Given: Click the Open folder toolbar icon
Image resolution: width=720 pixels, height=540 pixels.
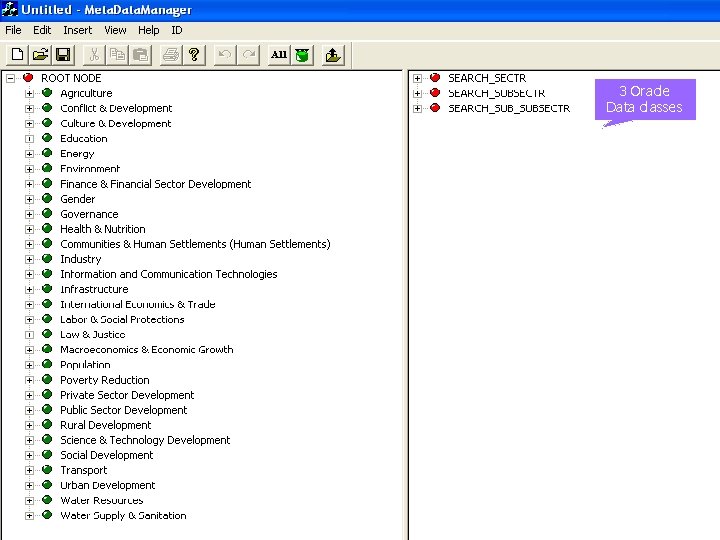Looking at the screenshot, I should click(40, 55).
